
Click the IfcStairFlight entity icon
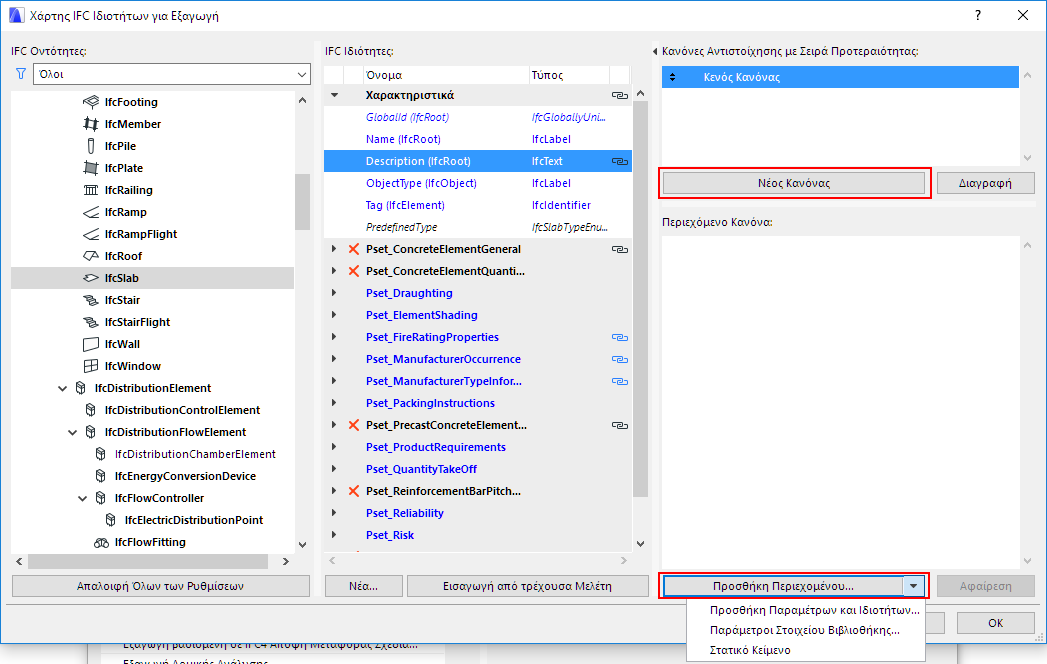[x=91, y=322]
